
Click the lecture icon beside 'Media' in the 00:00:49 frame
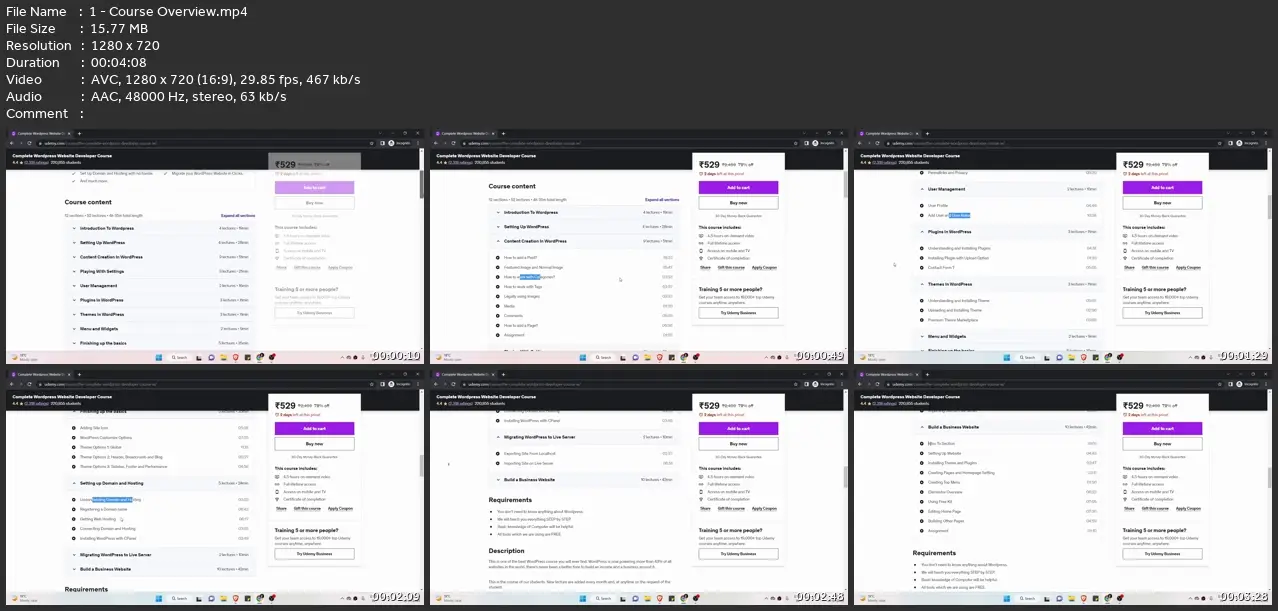click(498, 305)
